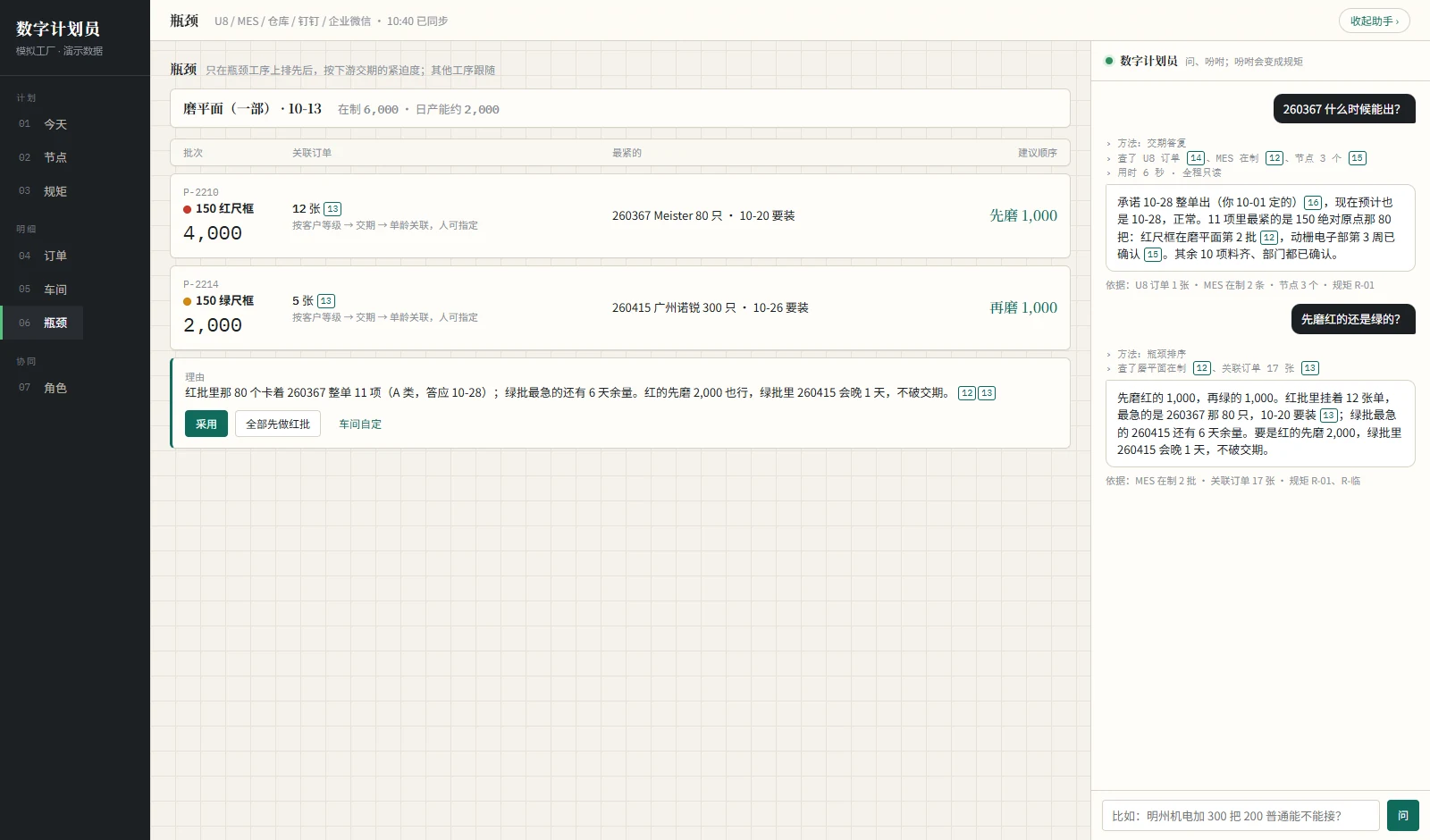Click the 车间自定 link
The height and width of the screenshot is (840, 1430).
click(x=360, y=424)
